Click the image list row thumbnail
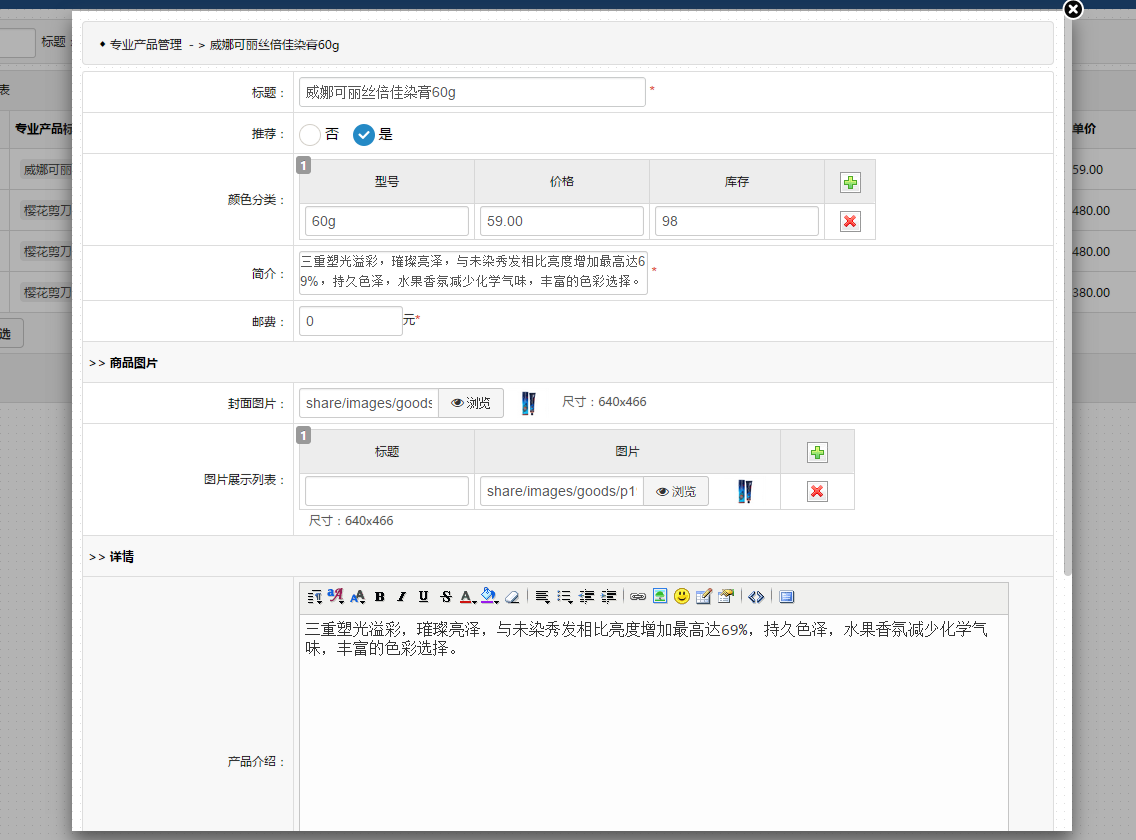Viewport: 1136px width, 840px height. (745, 491)
